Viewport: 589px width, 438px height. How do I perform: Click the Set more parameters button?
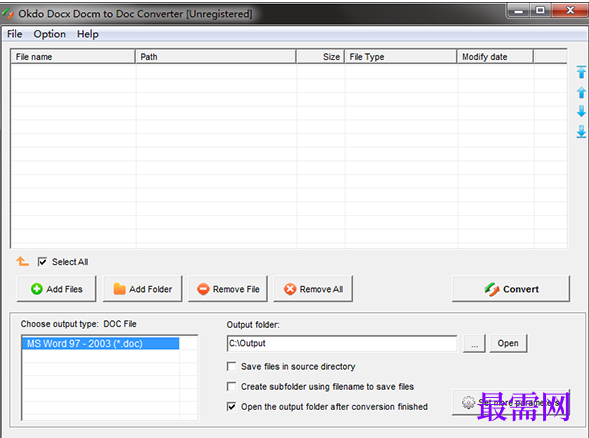[511, 402]
